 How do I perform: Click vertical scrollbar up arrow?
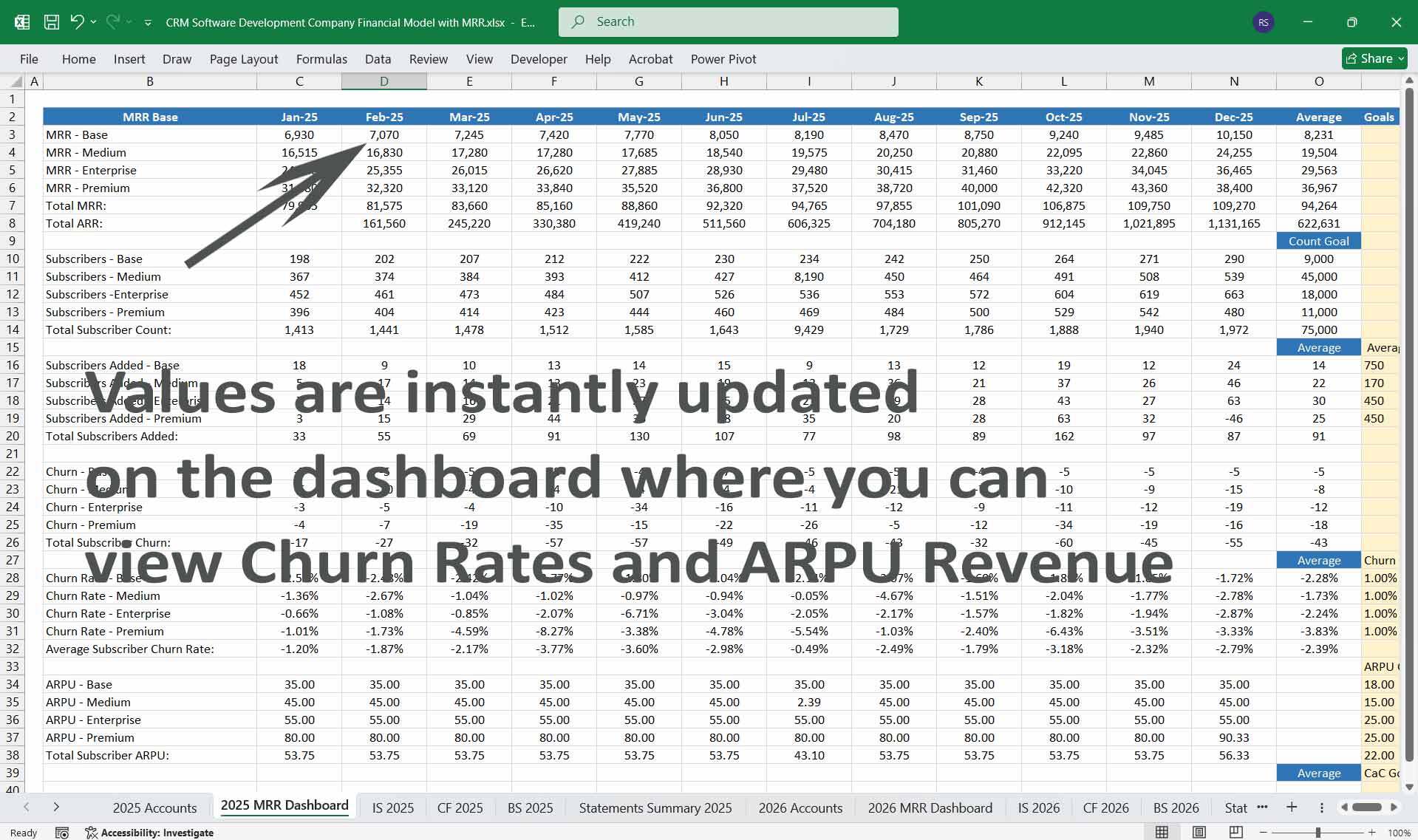point(1409,80)
